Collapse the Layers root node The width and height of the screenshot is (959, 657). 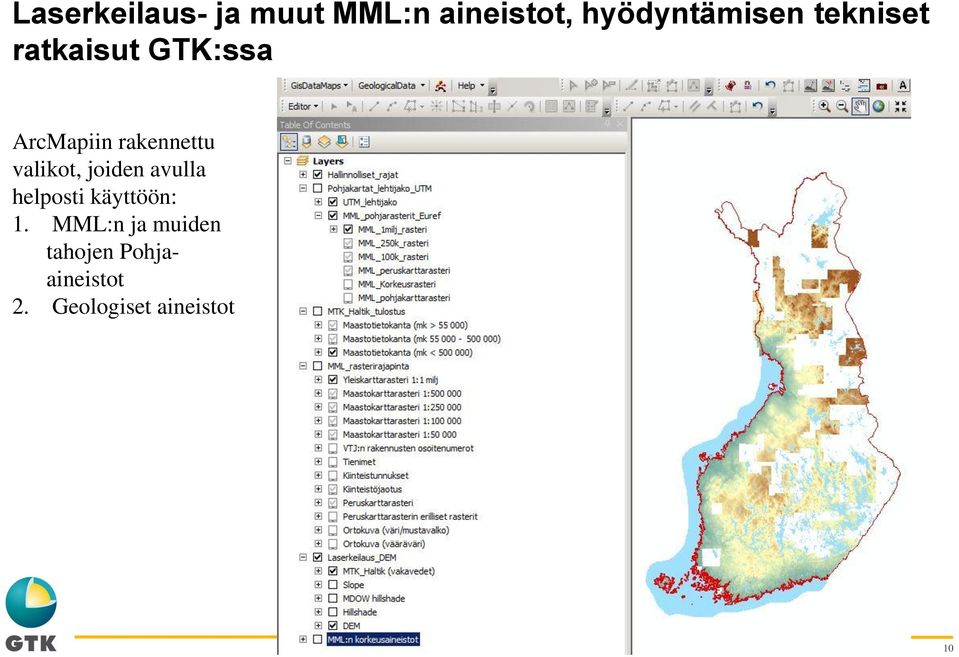click(287, 161)
